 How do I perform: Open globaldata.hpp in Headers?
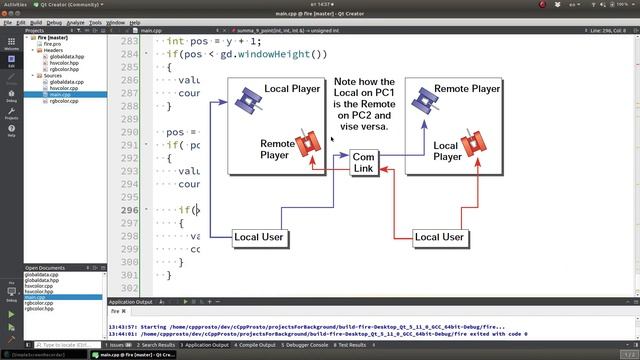67,57
